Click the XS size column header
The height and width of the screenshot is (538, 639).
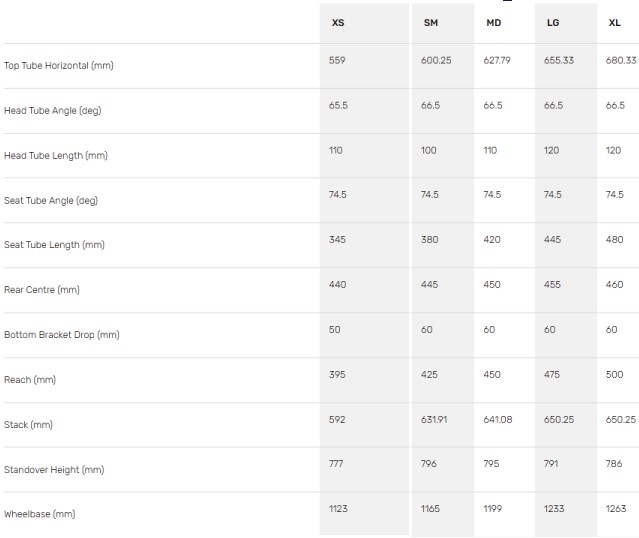pos(338,23)
